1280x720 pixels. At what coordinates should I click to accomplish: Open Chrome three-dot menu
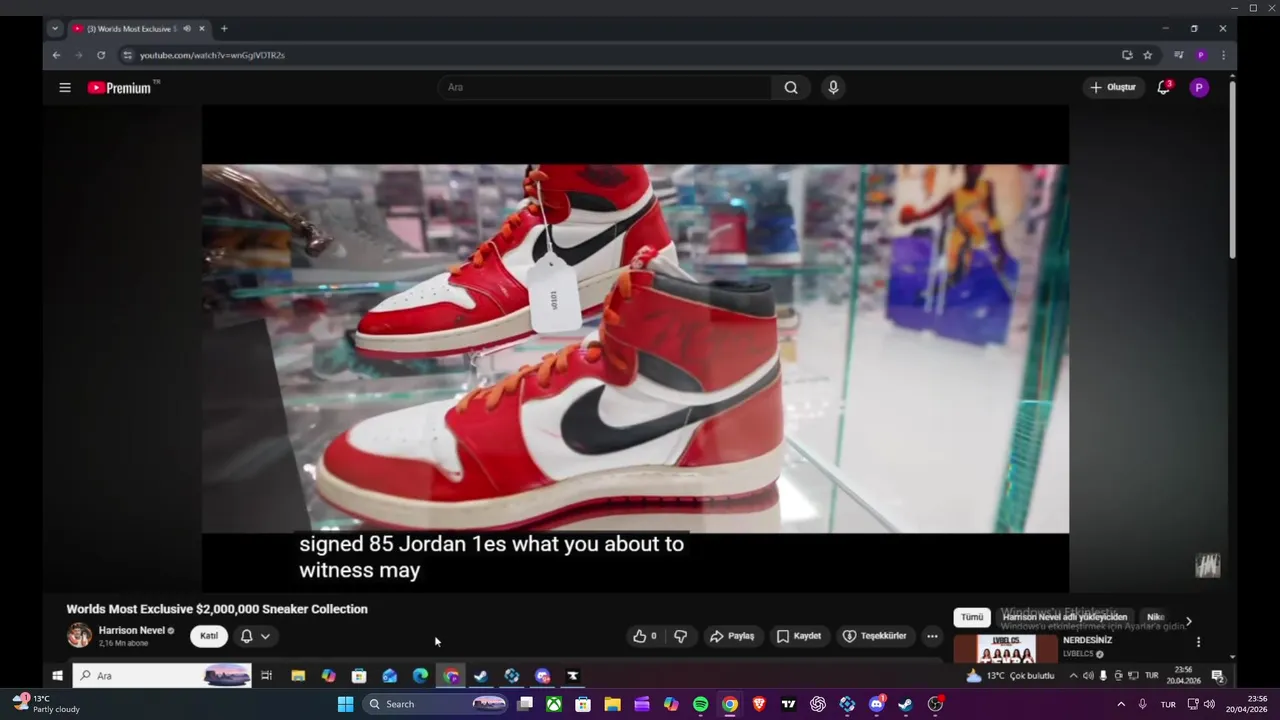pyautogui.click(x=1223, y=55)
